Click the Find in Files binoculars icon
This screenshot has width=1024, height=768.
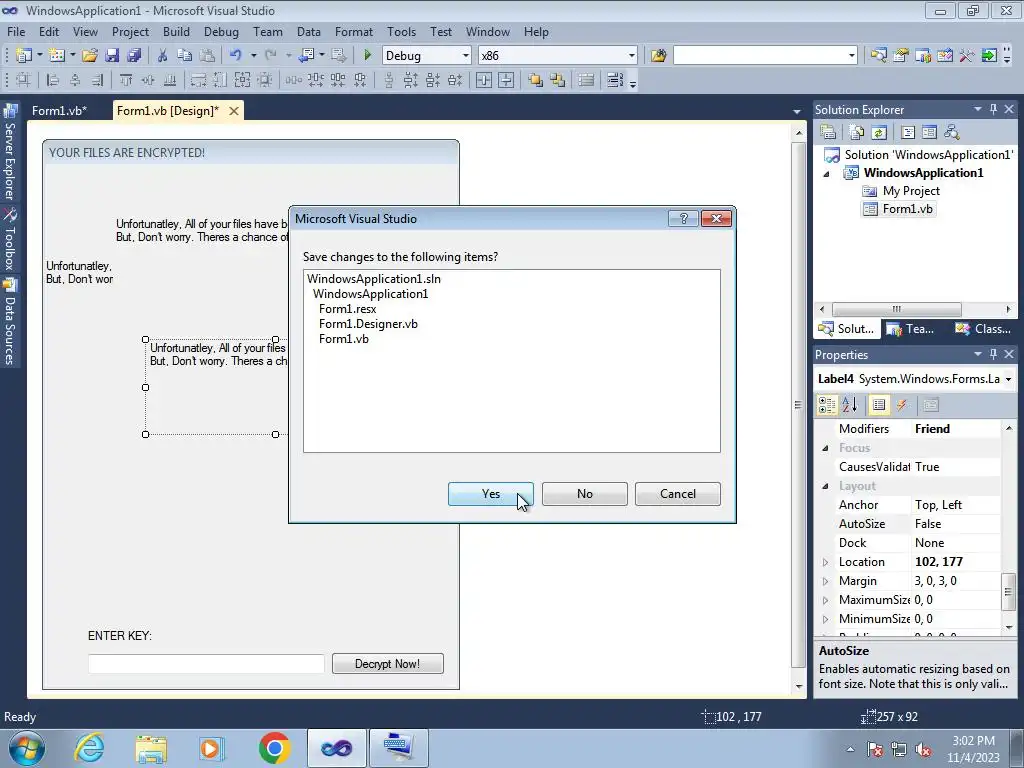point(658,56)
